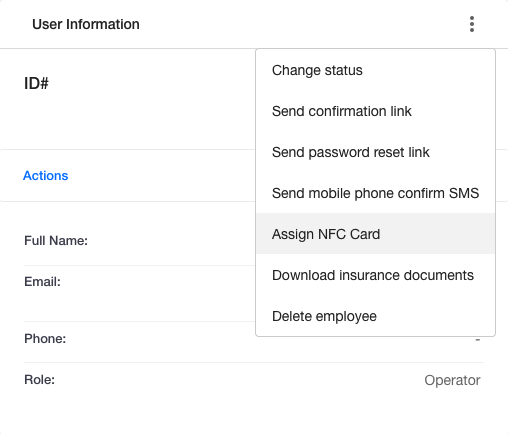
Task: Select the ID# label text
Action: (x=36, y=83)
